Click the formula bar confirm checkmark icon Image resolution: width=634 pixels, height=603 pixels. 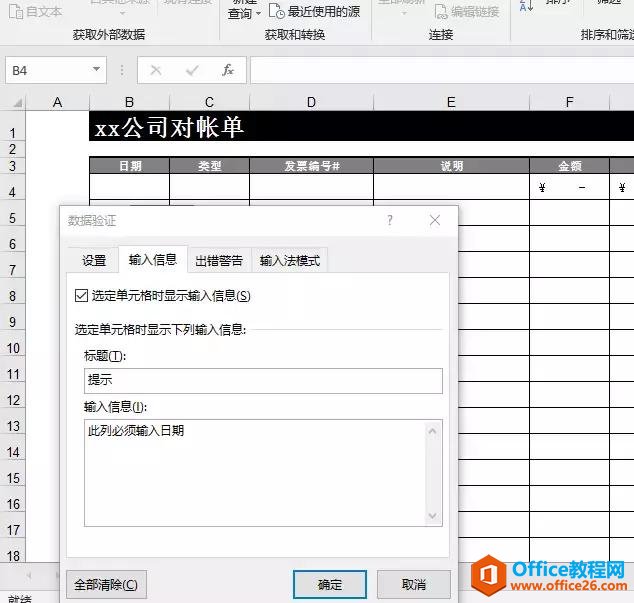[192, 71]
